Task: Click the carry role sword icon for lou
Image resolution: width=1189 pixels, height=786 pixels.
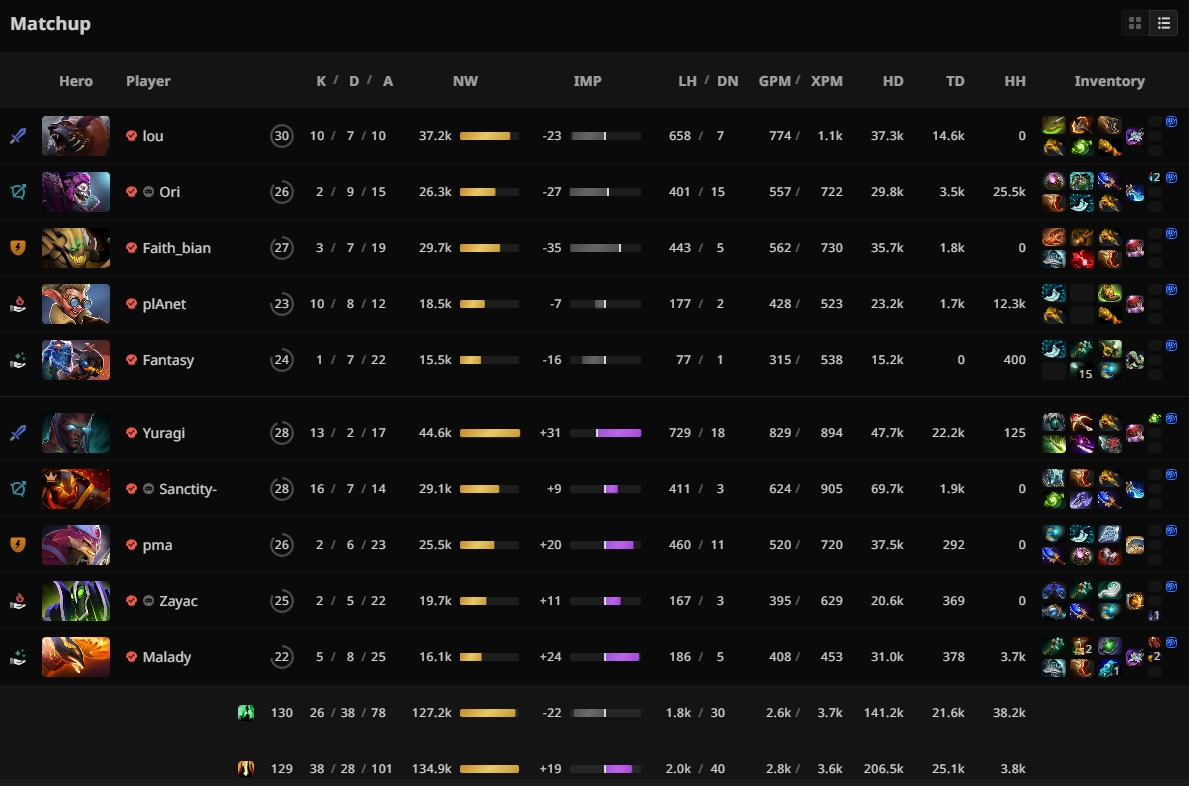Action: [x=17, y=136]
